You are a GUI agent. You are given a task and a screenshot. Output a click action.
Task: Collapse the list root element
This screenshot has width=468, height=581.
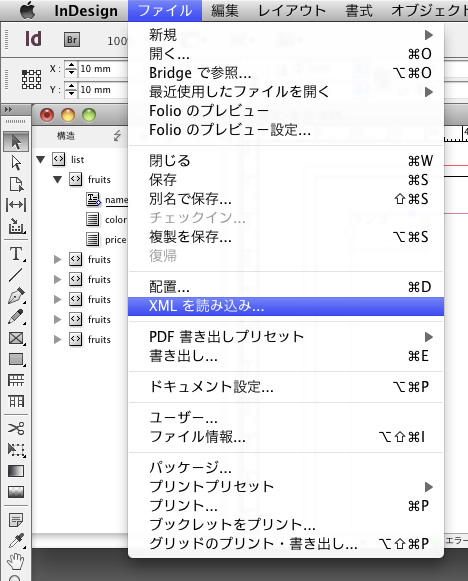(40, 160)
